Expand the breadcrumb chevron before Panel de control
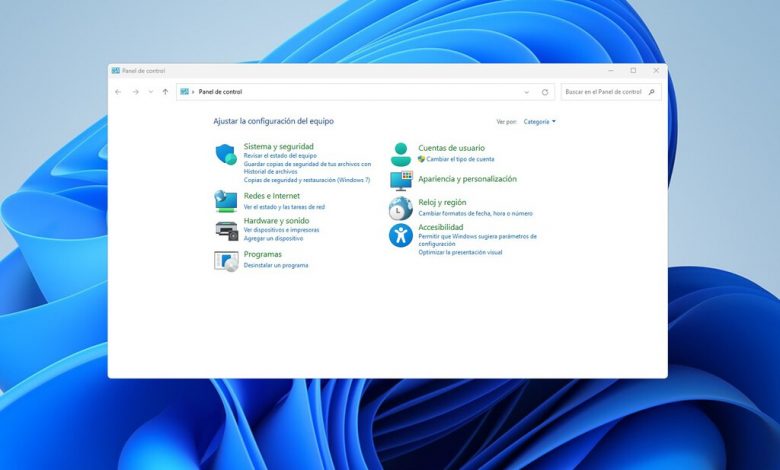 (x=193, y=92)
